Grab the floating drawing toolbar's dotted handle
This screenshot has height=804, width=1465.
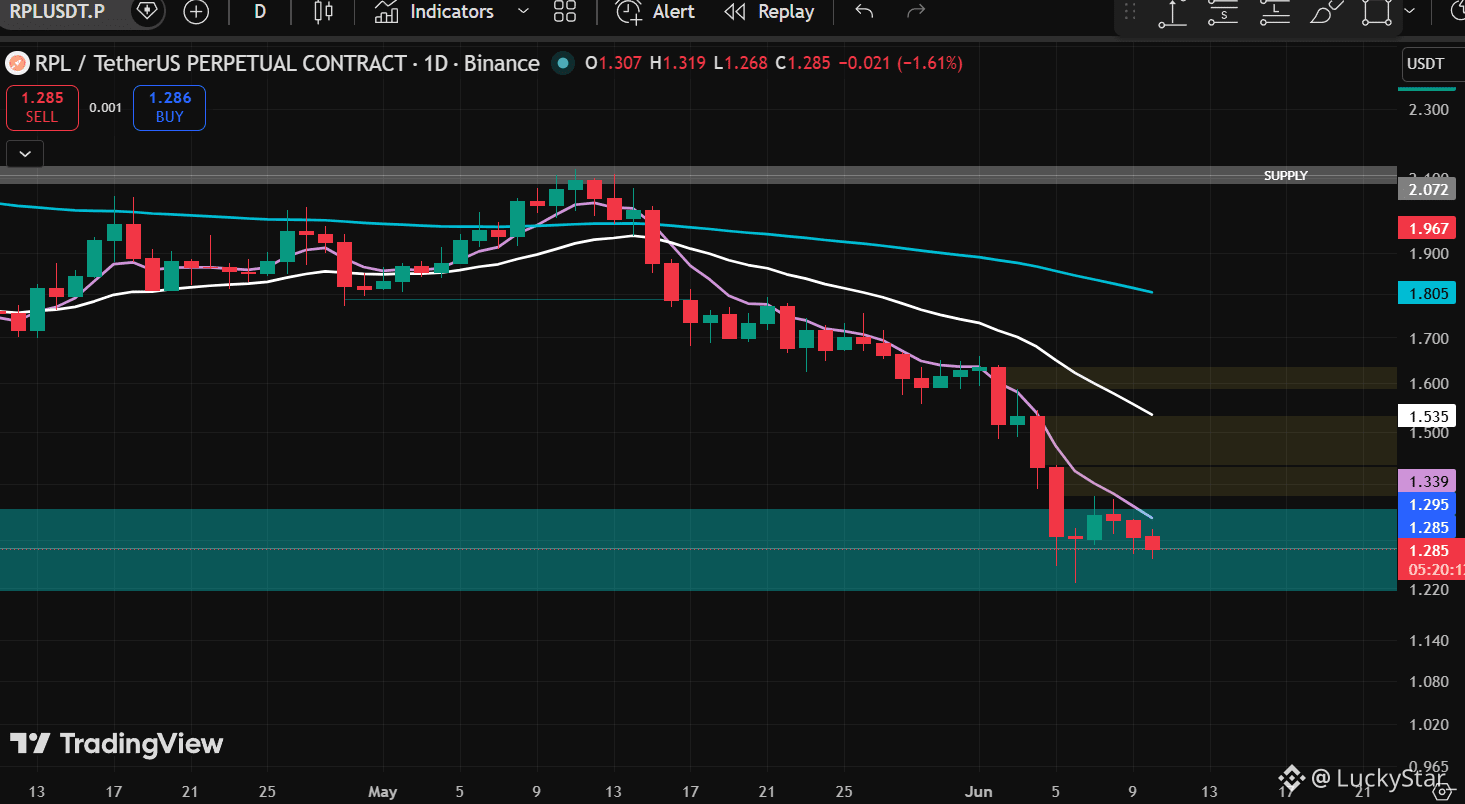[x=1131, y=12]
